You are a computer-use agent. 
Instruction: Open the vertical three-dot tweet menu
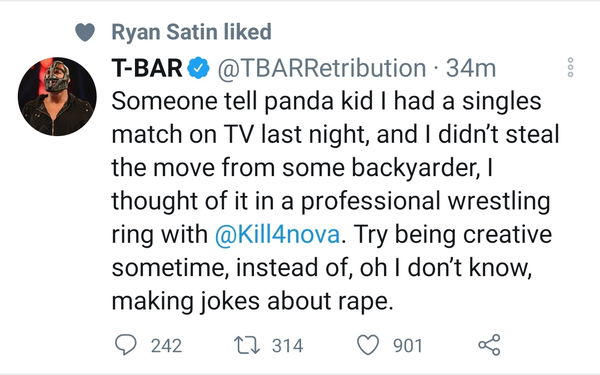(570, 68)
